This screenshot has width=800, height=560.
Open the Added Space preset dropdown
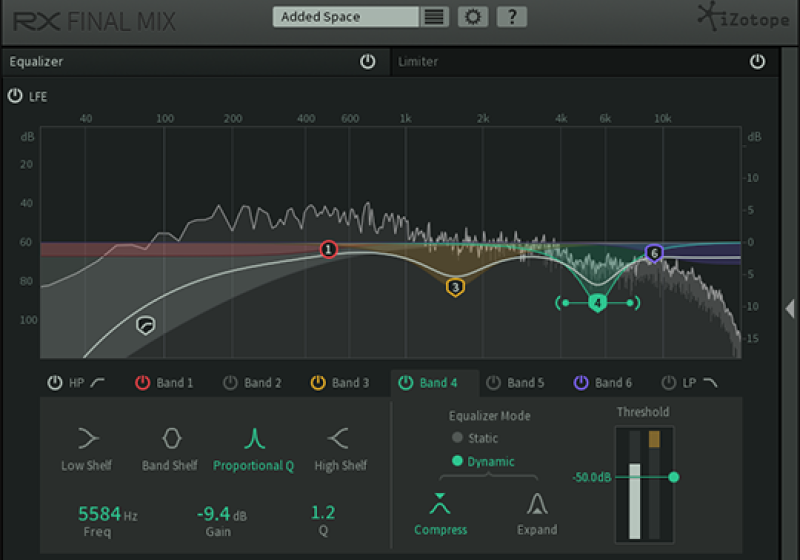[x=346, y=17]
